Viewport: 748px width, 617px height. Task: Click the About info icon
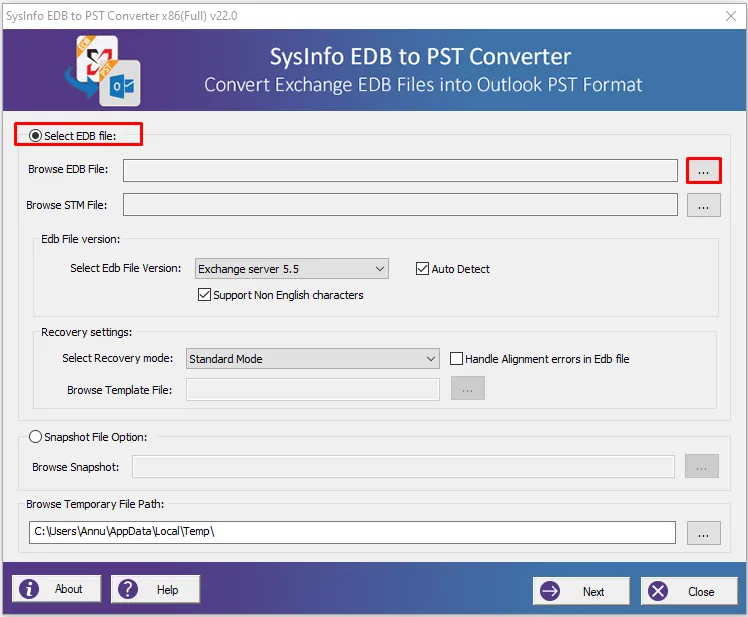[29, 589]
